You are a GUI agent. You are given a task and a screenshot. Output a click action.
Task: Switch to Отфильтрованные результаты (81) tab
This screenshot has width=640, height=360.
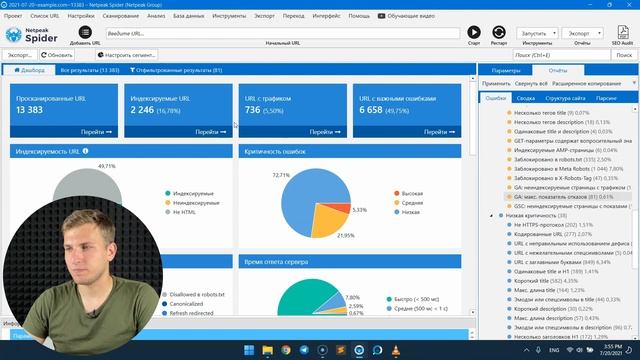tap(176, 70)
